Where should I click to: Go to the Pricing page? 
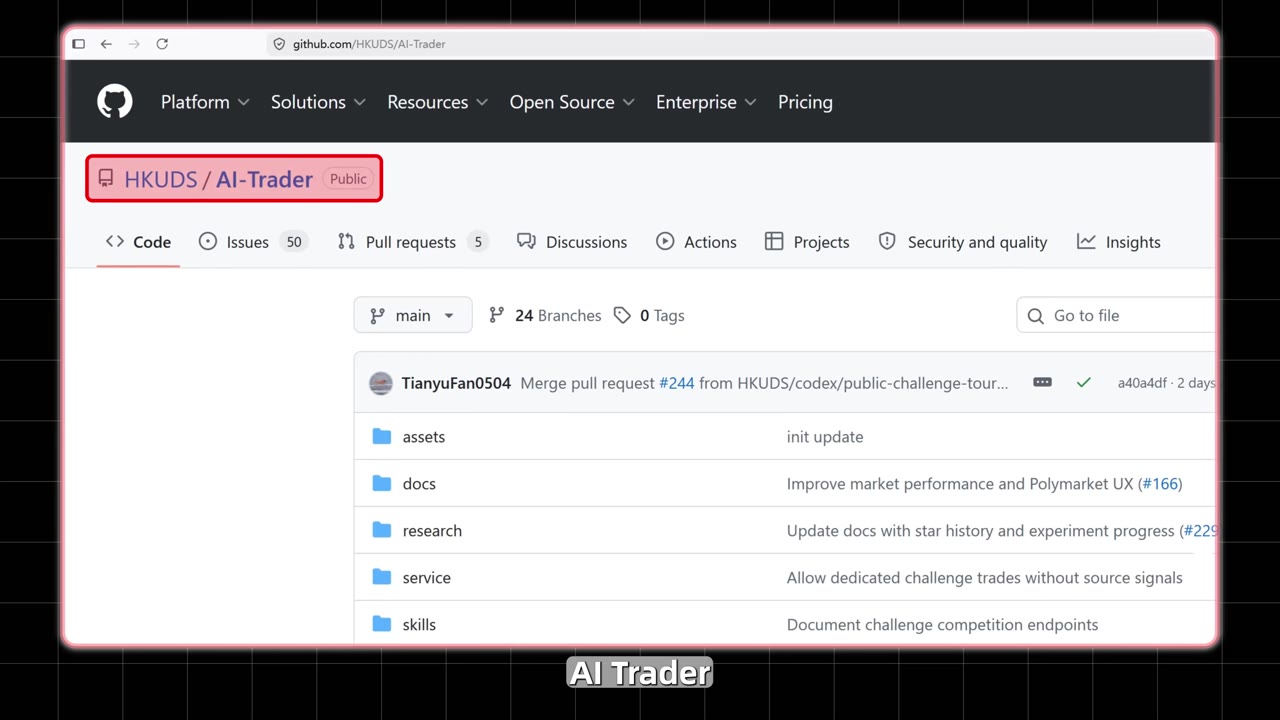805,102
